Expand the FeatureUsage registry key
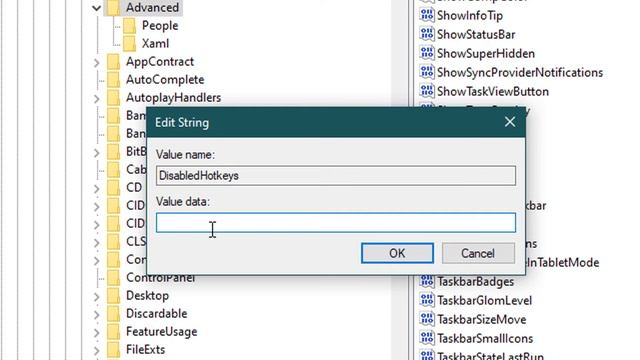This screenshot has height=360, width=640. tap(96, 332)
